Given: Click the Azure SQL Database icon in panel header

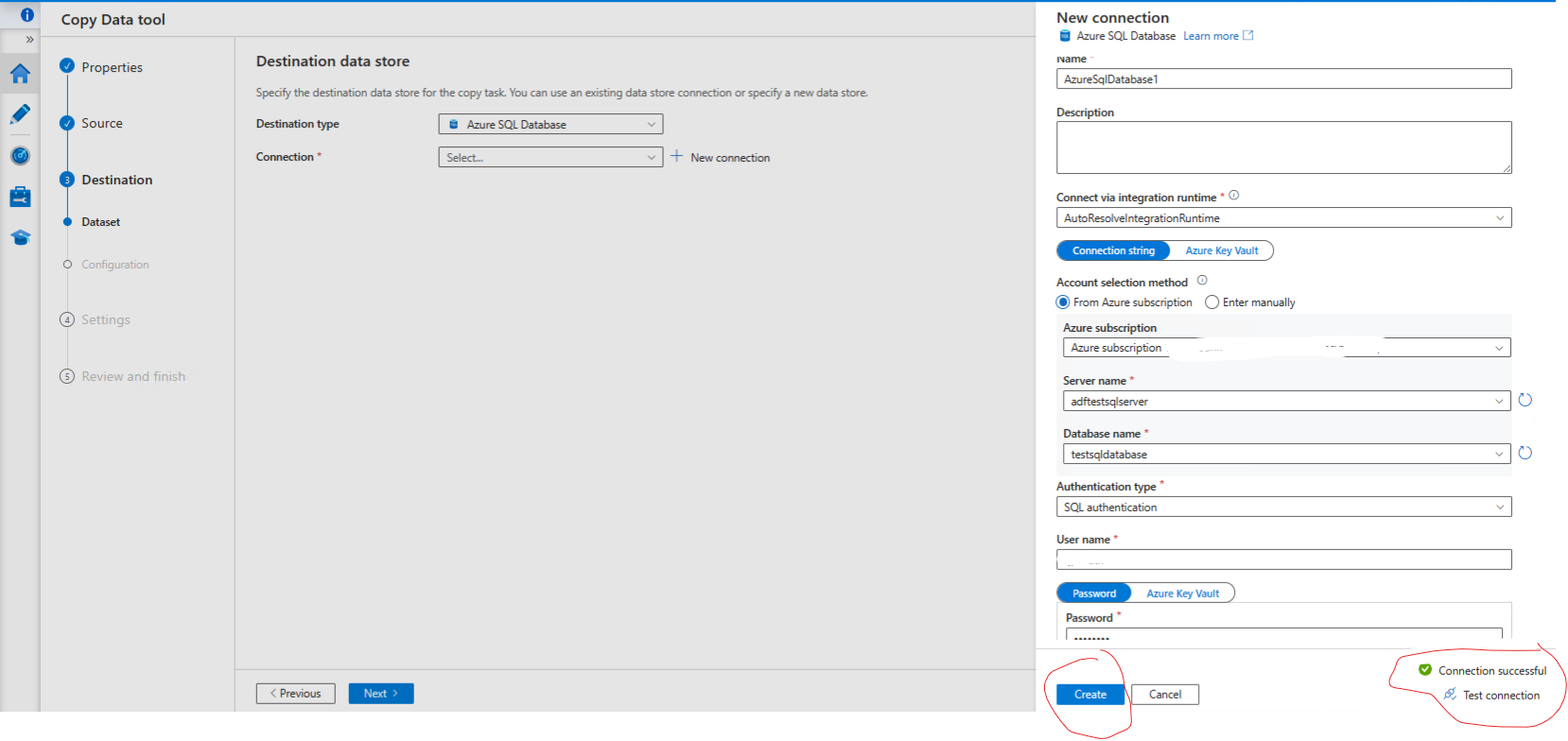Looking at the screenshot, I should tap(1065, 36).
